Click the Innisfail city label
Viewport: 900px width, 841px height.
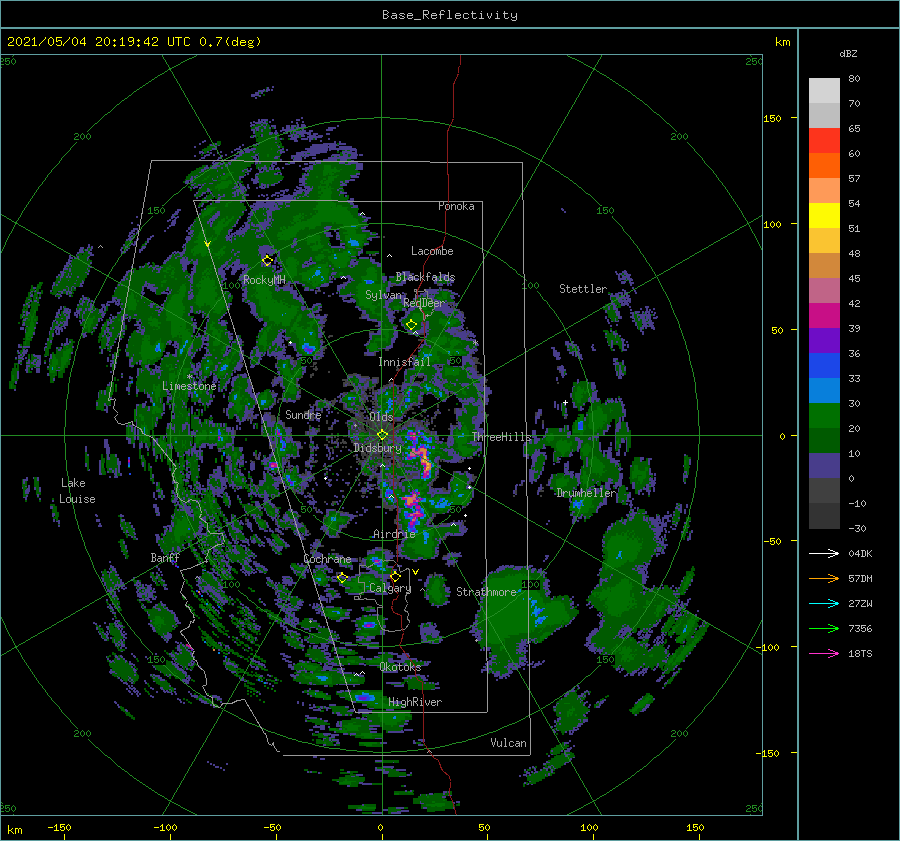pos(404,362)
